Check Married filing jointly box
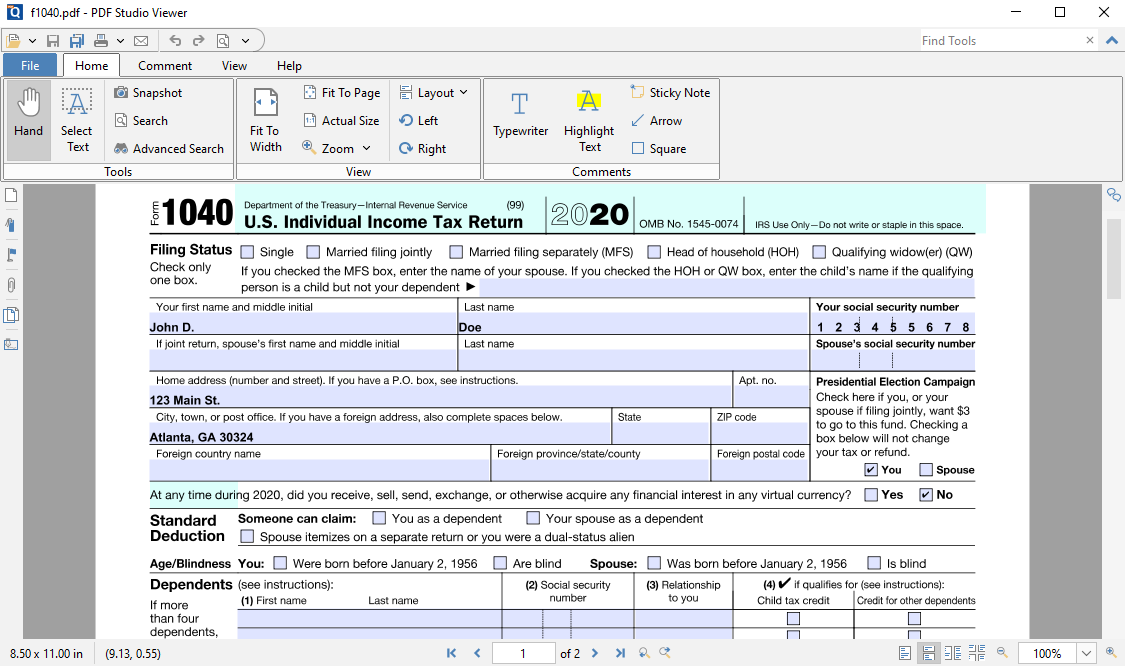Viewport: 1125px width, 666px height. [314, 252]
